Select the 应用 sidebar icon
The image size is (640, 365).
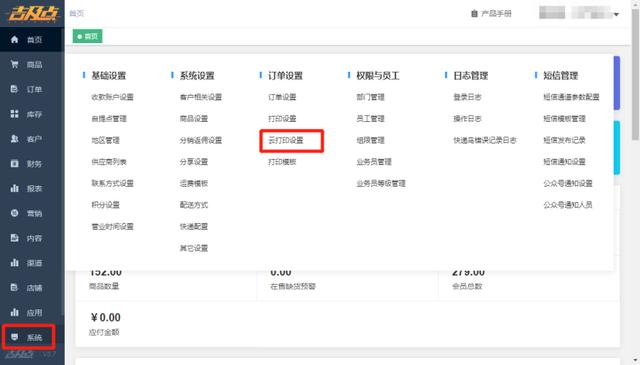(14, 312)
